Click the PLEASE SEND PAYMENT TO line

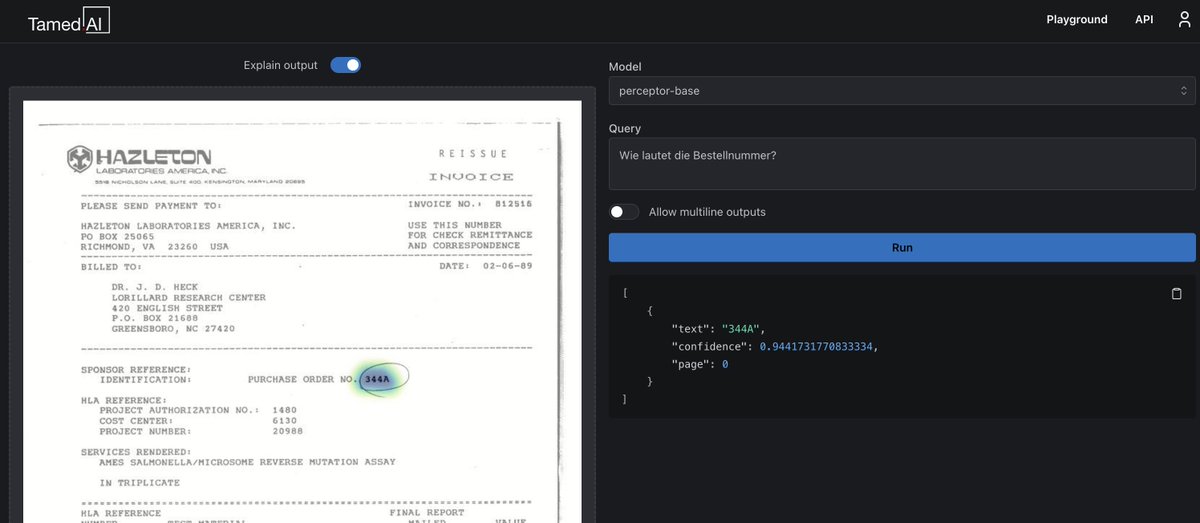[x=151, y=206]
